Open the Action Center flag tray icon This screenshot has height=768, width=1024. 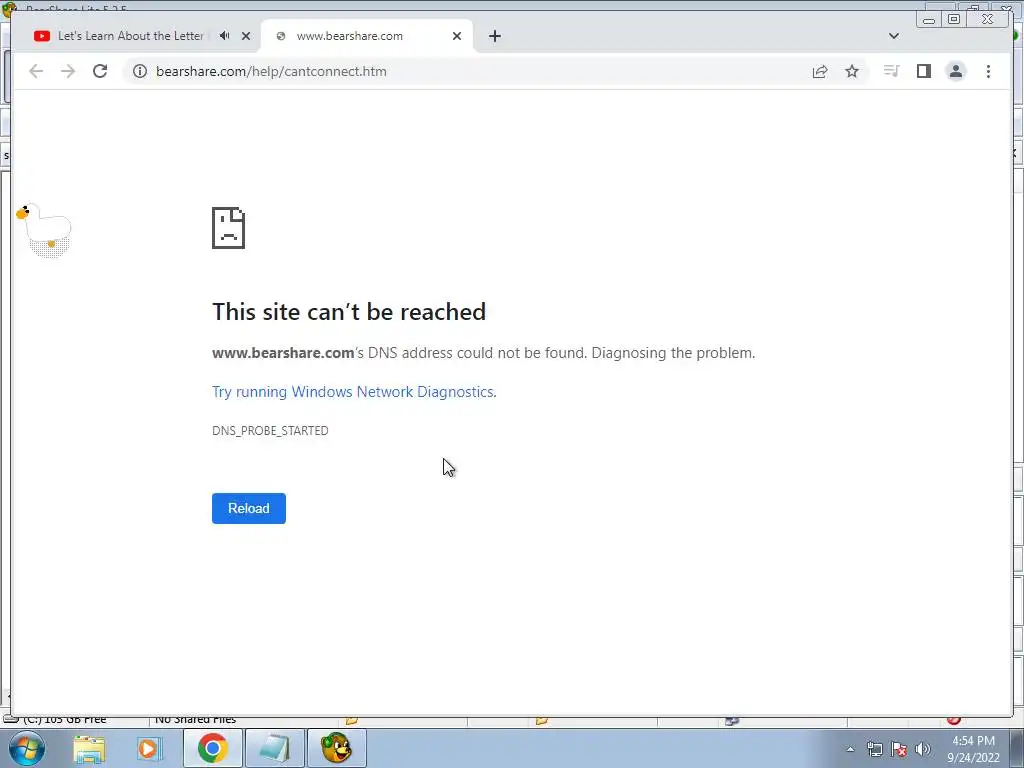coord(899,749)
